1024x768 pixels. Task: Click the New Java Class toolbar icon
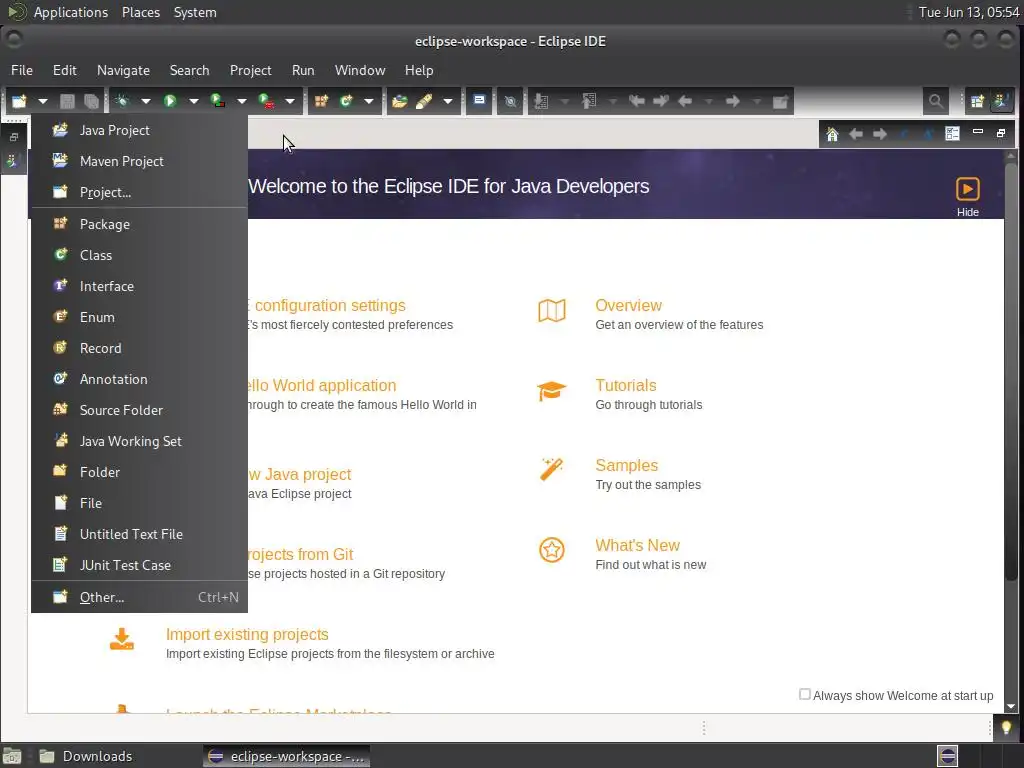point(345,101)
